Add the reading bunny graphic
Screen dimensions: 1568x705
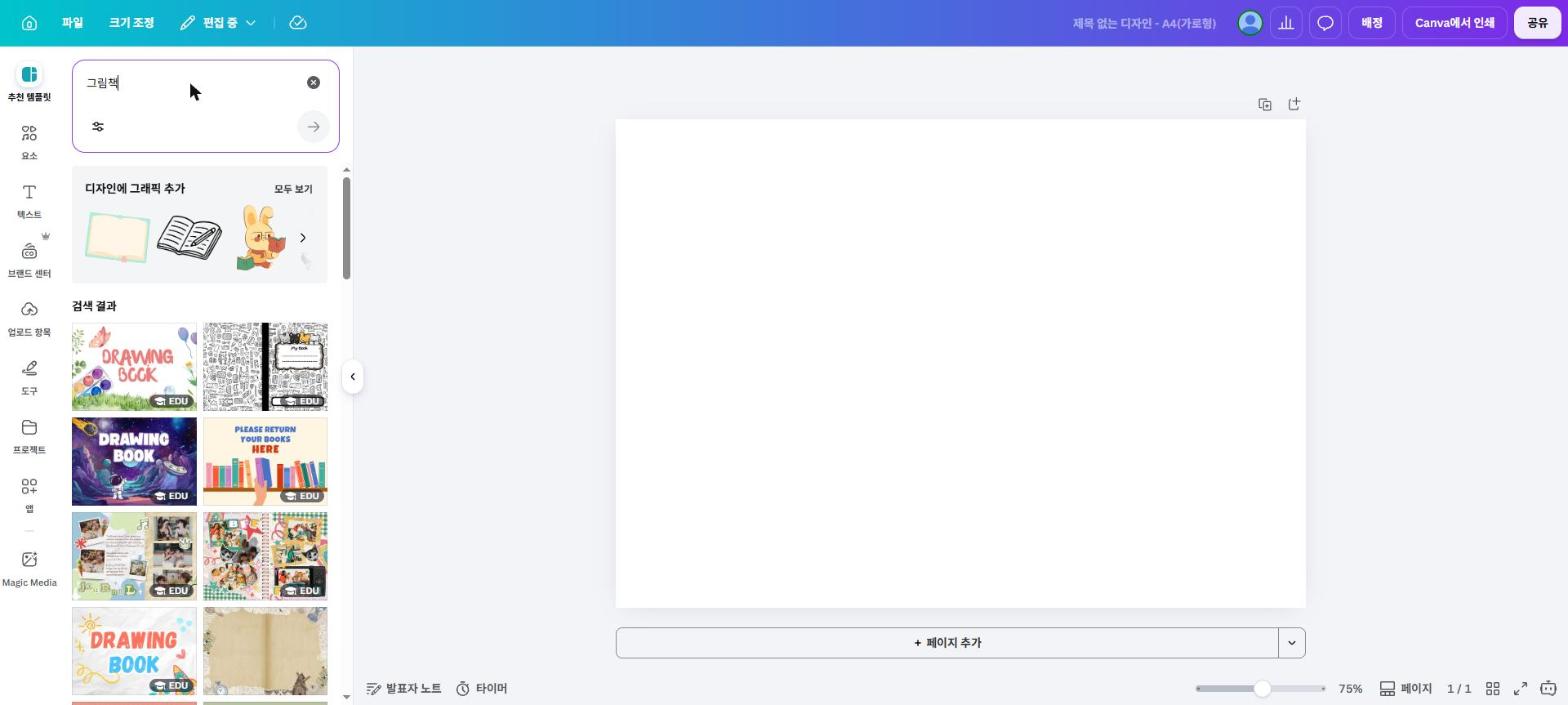(262, 238)
